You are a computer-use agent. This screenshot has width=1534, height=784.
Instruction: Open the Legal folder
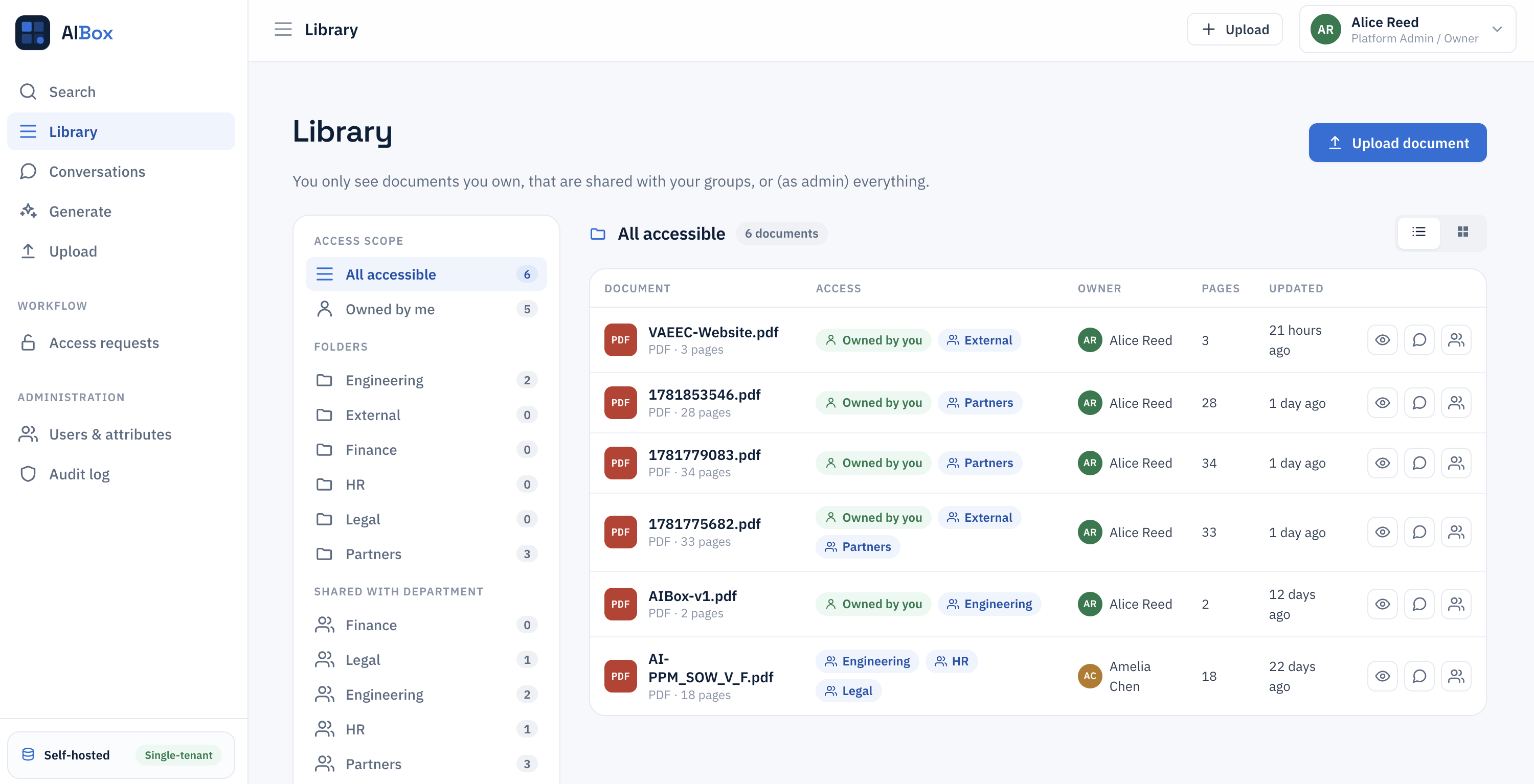(x=426, y=519)
